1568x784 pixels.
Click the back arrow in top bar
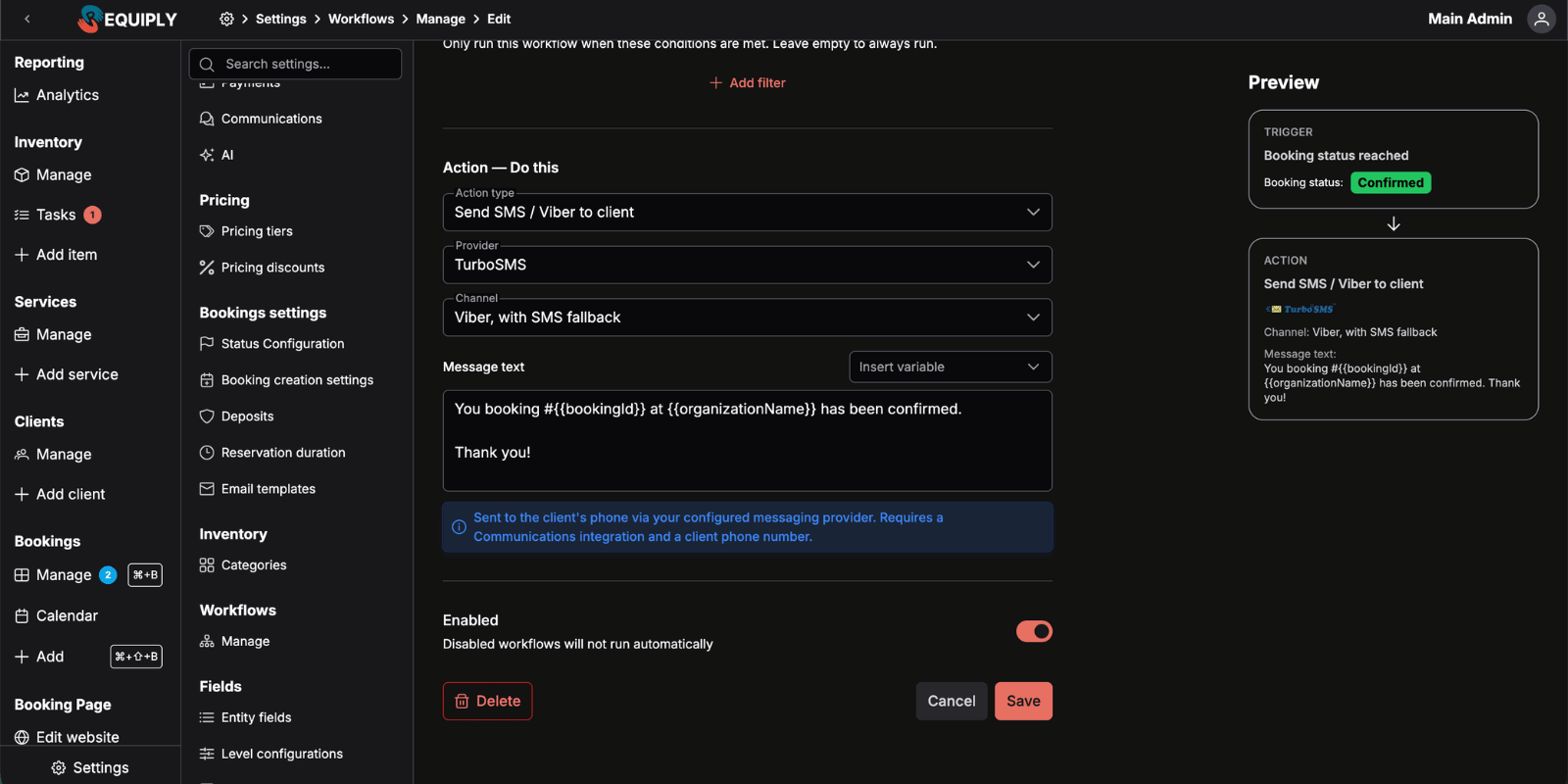coord(27,19)
